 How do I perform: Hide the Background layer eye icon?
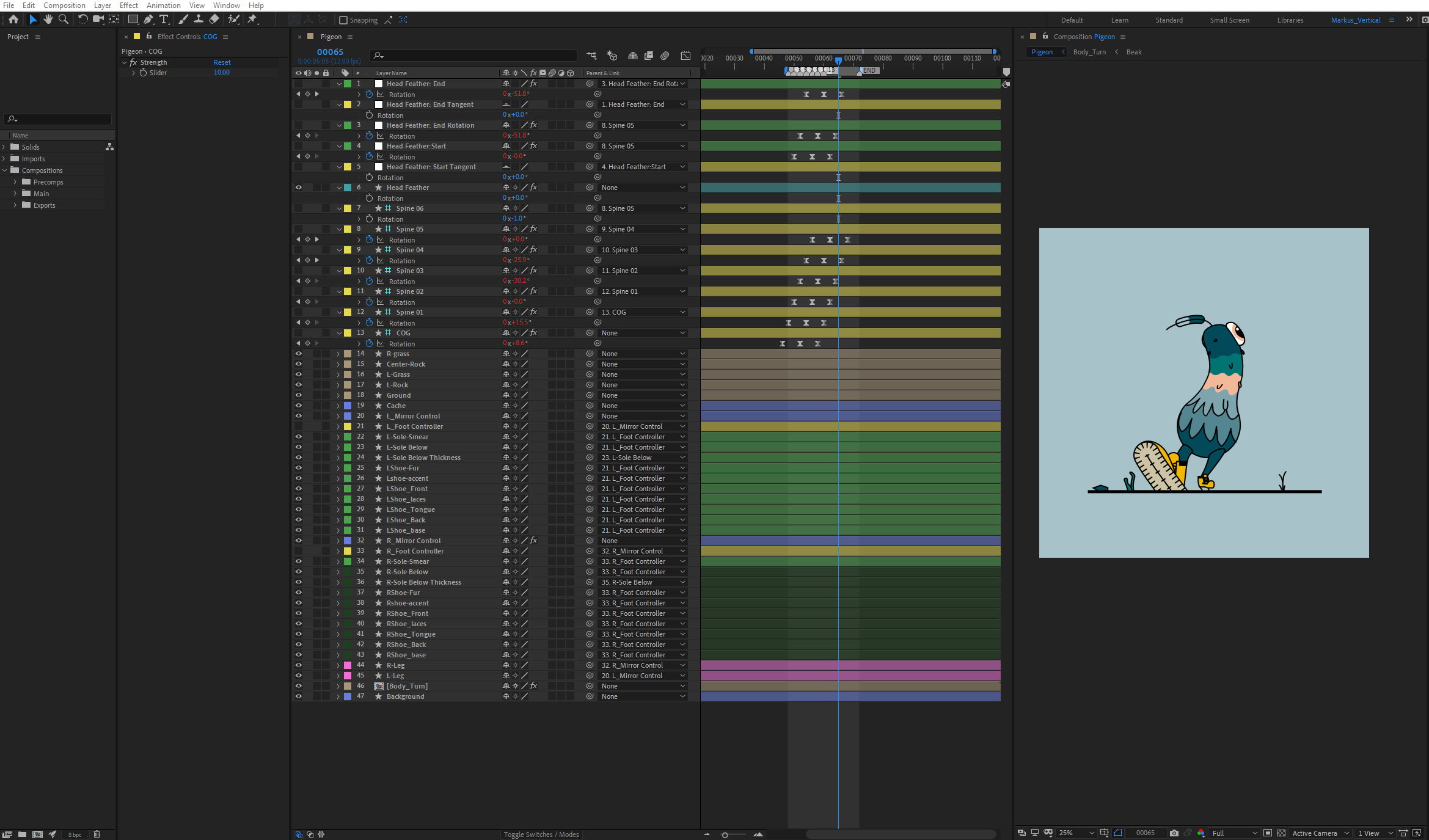[x=298, y=696]
